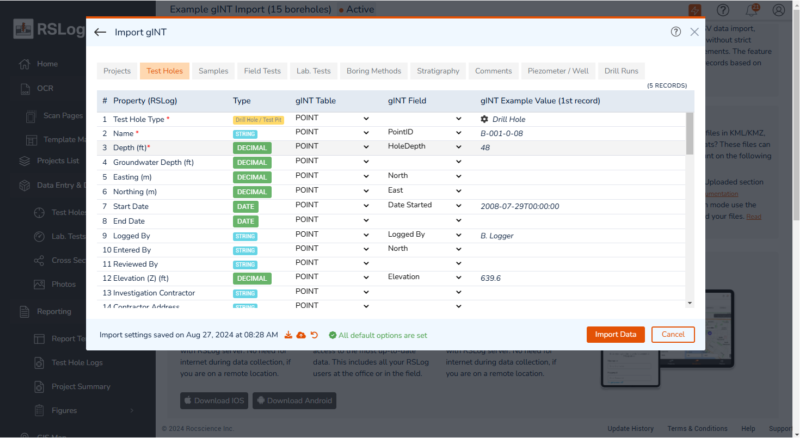
Task: Click the 'B. Logger' example value
Action: coord(496,236)
